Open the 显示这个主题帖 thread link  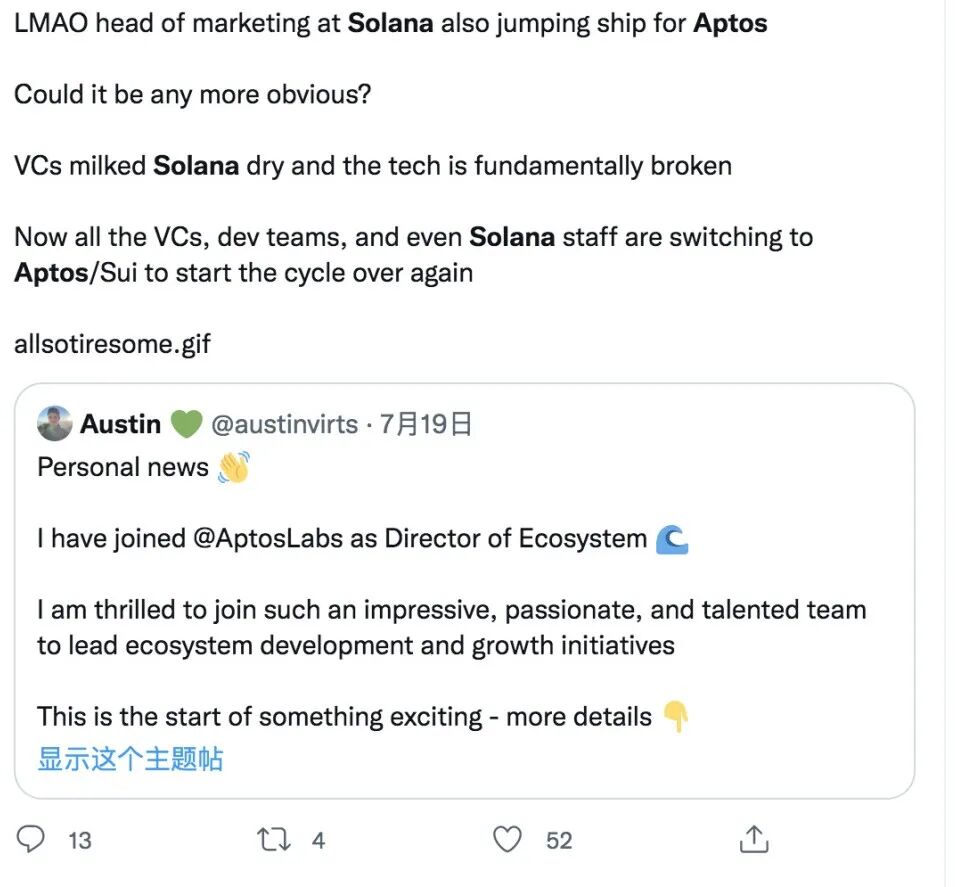pos(130,759)
